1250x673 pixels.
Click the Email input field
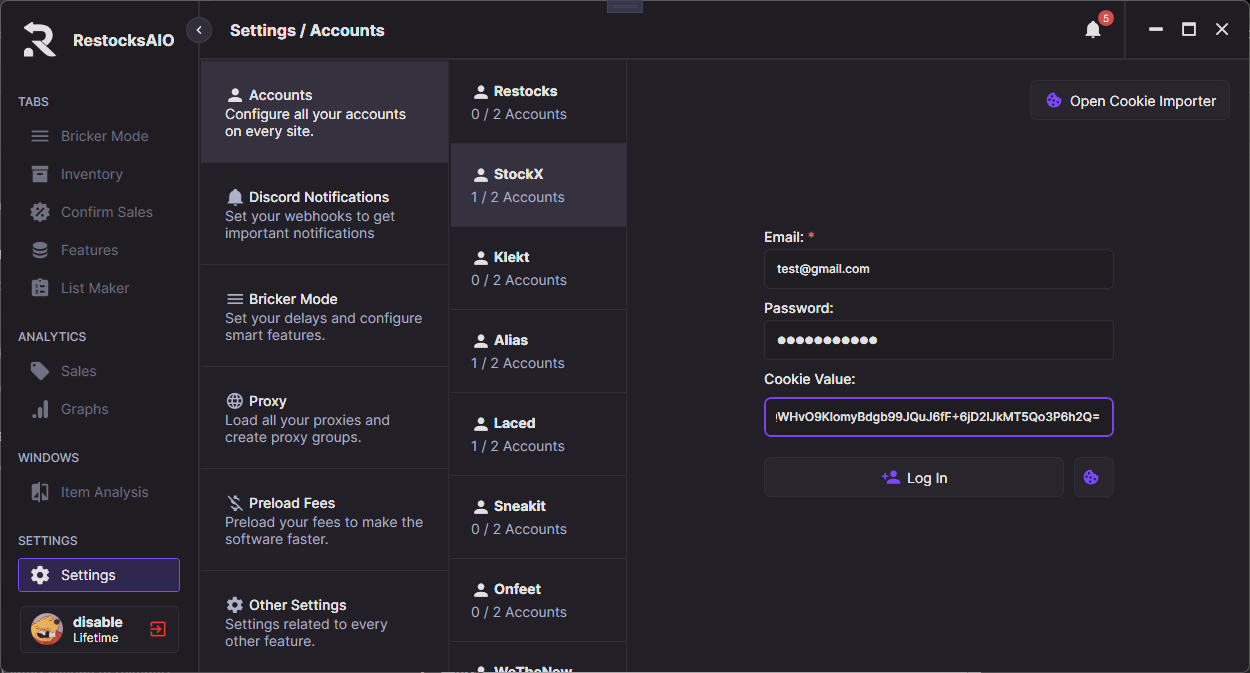tap(938, 269)
